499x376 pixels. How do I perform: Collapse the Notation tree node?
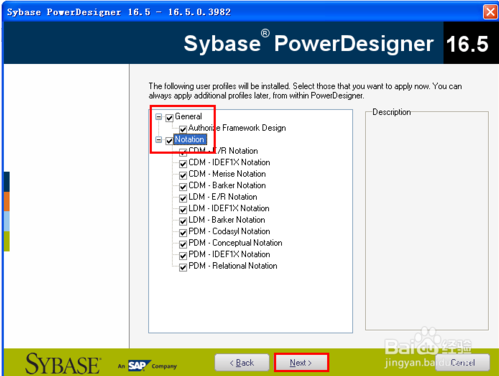tap(159, 140)
